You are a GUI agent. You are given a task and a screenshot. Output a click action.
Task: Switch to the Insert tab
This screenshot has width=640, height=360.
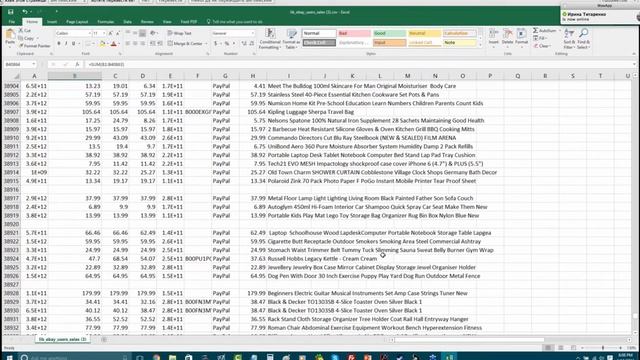pos(52,22)
